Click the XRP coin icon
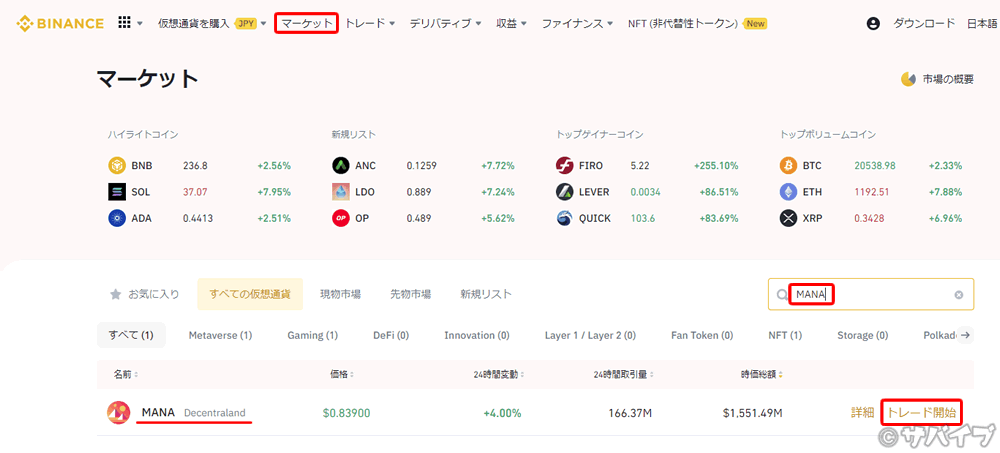The height and width of the screenshot is (453, 1000). coord(789,218)
